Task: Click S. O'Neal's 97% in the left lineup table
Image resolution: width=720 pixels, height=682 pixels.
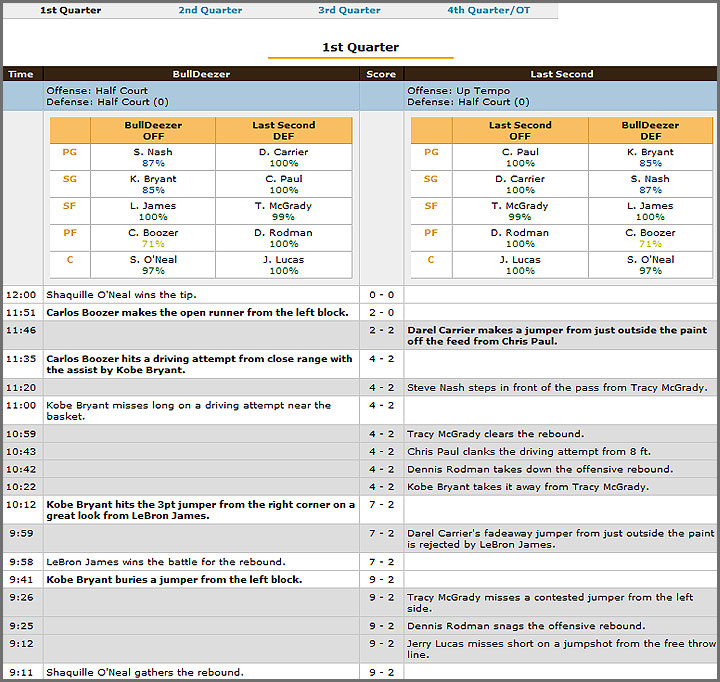Action: coord(153,271)
